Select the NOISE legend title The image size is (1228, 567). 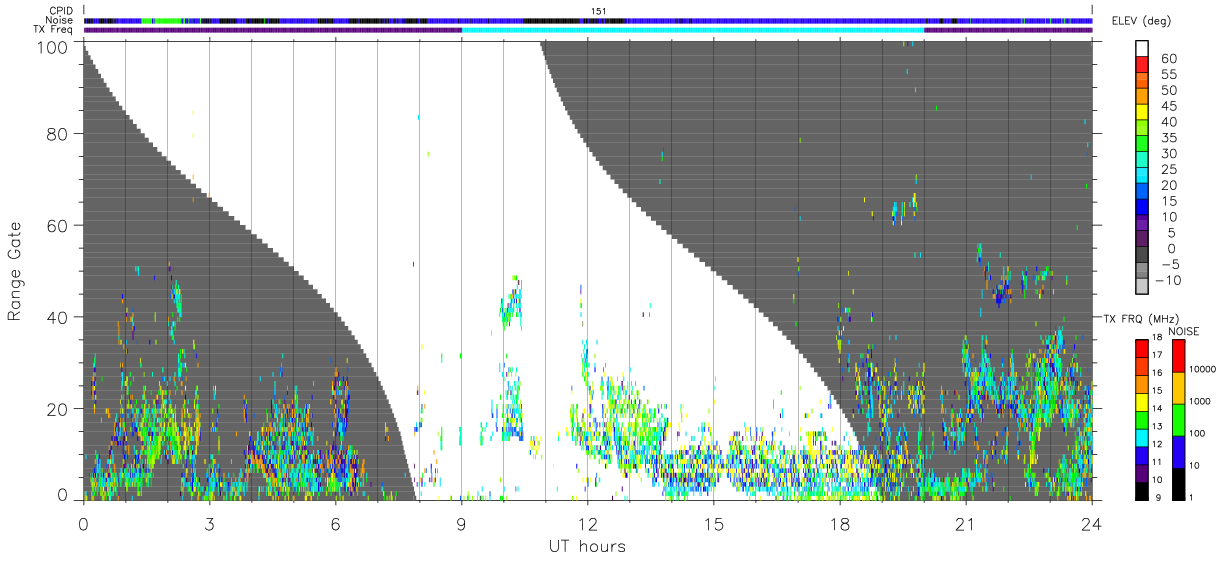point(1184,331)
